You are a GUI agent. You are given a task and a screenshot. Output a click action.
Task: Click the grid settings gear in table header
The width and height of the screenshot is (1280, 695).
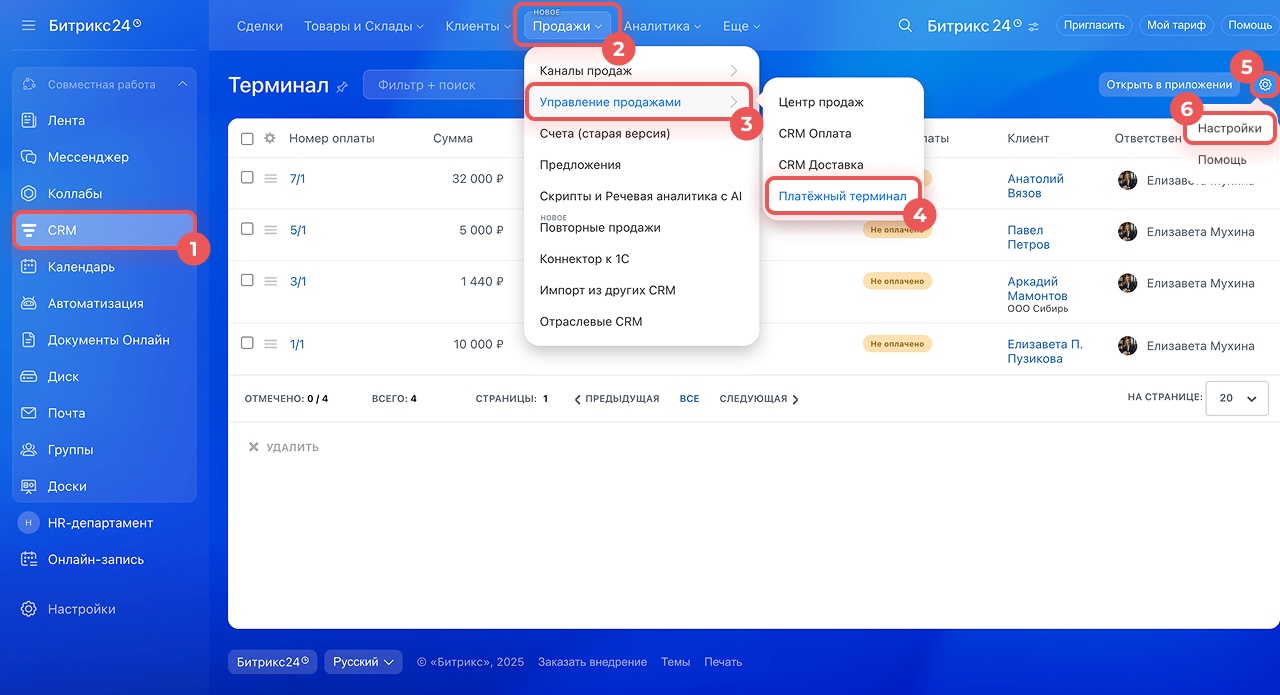click(x=269, y=139)
